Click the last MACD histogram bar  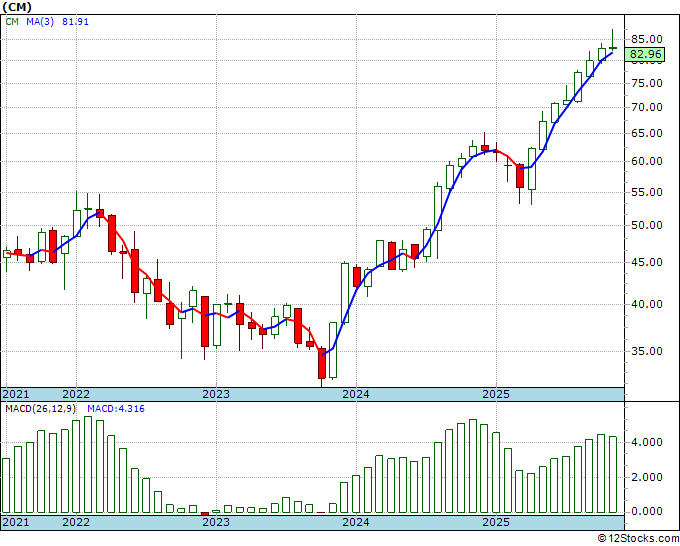[x=613, y=474]
